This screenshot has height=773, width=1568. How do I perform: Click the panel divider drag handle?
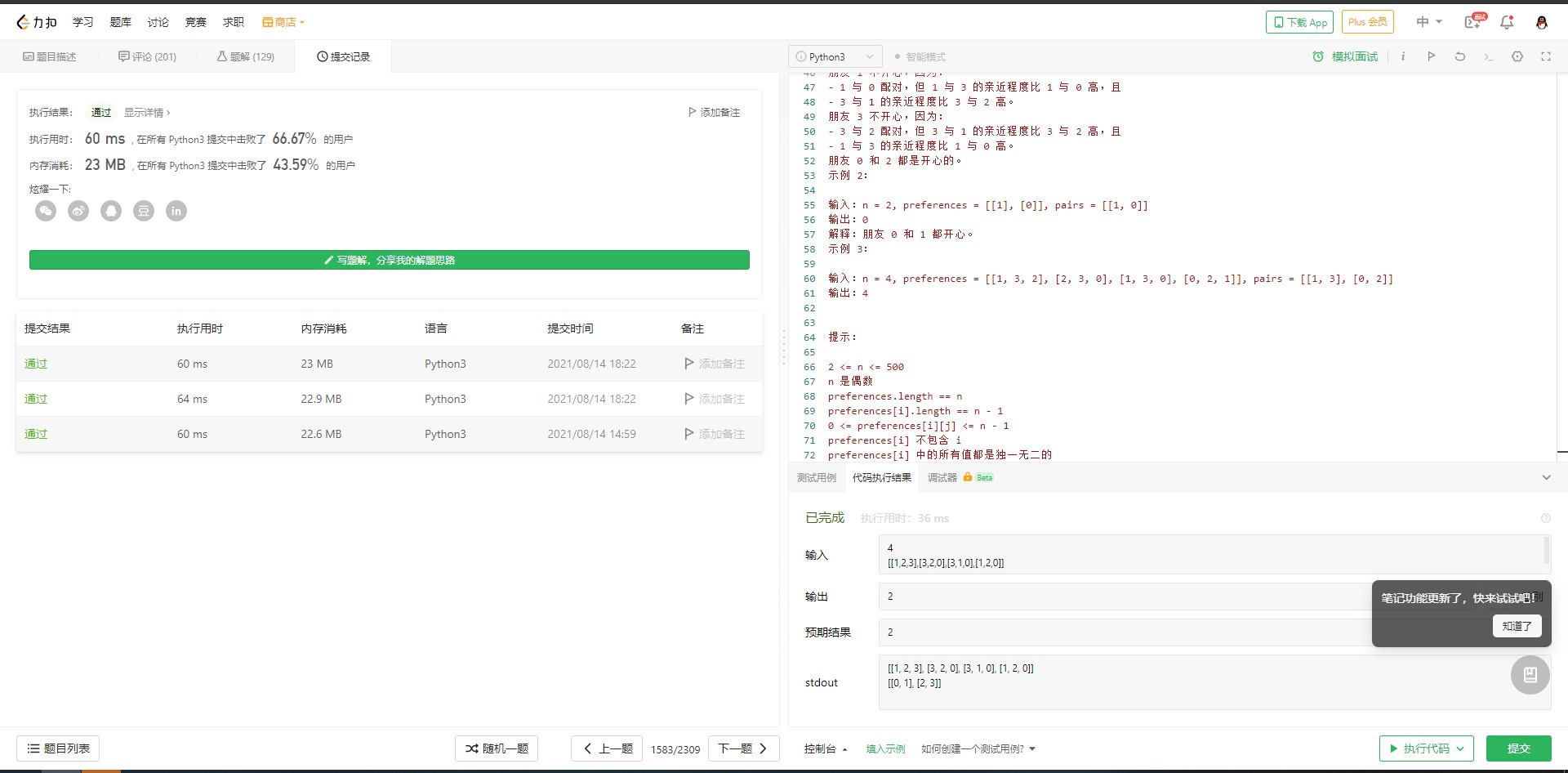pos(784,347)
